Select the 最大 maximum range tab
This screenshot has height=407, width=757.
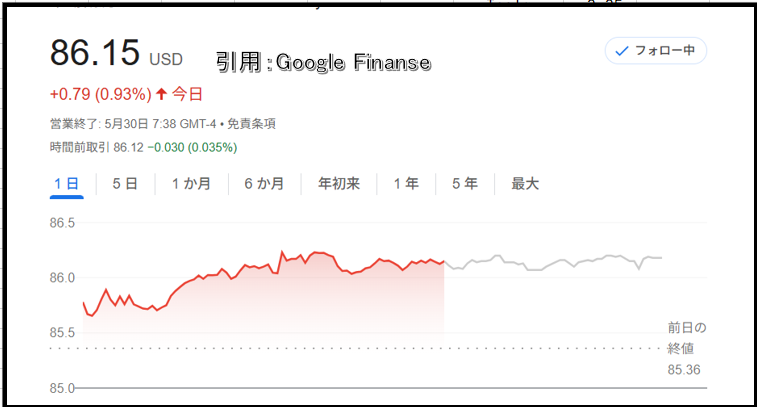tap(525, 184)
